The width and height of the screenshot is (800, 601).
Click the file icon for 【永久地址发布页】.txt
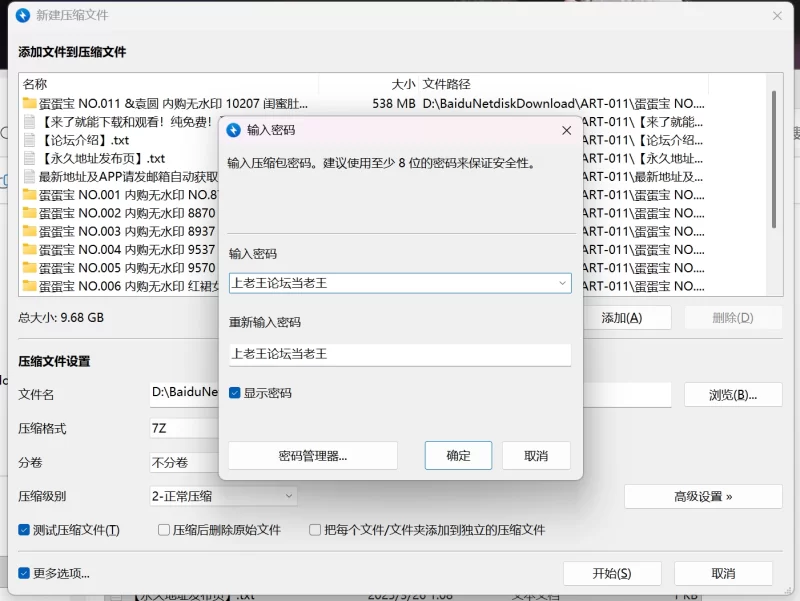click(30, 158)
